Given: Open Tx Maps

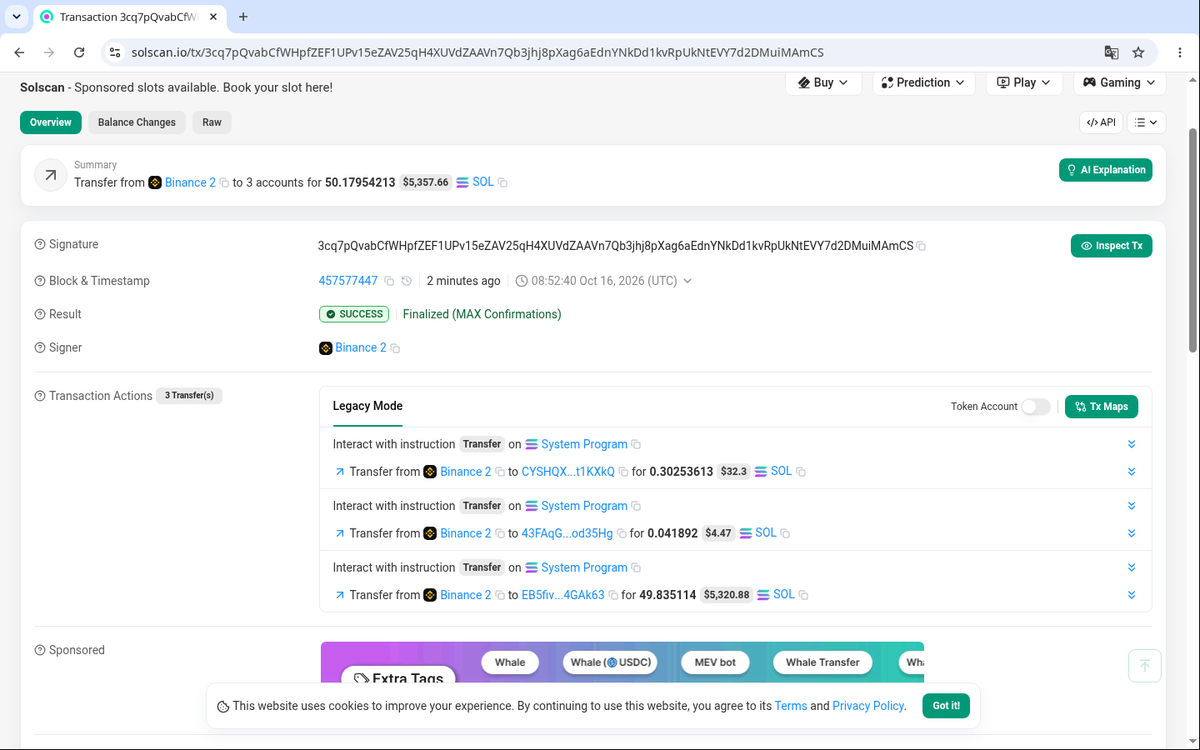Looking at the screenshot, I should 1101,407.
